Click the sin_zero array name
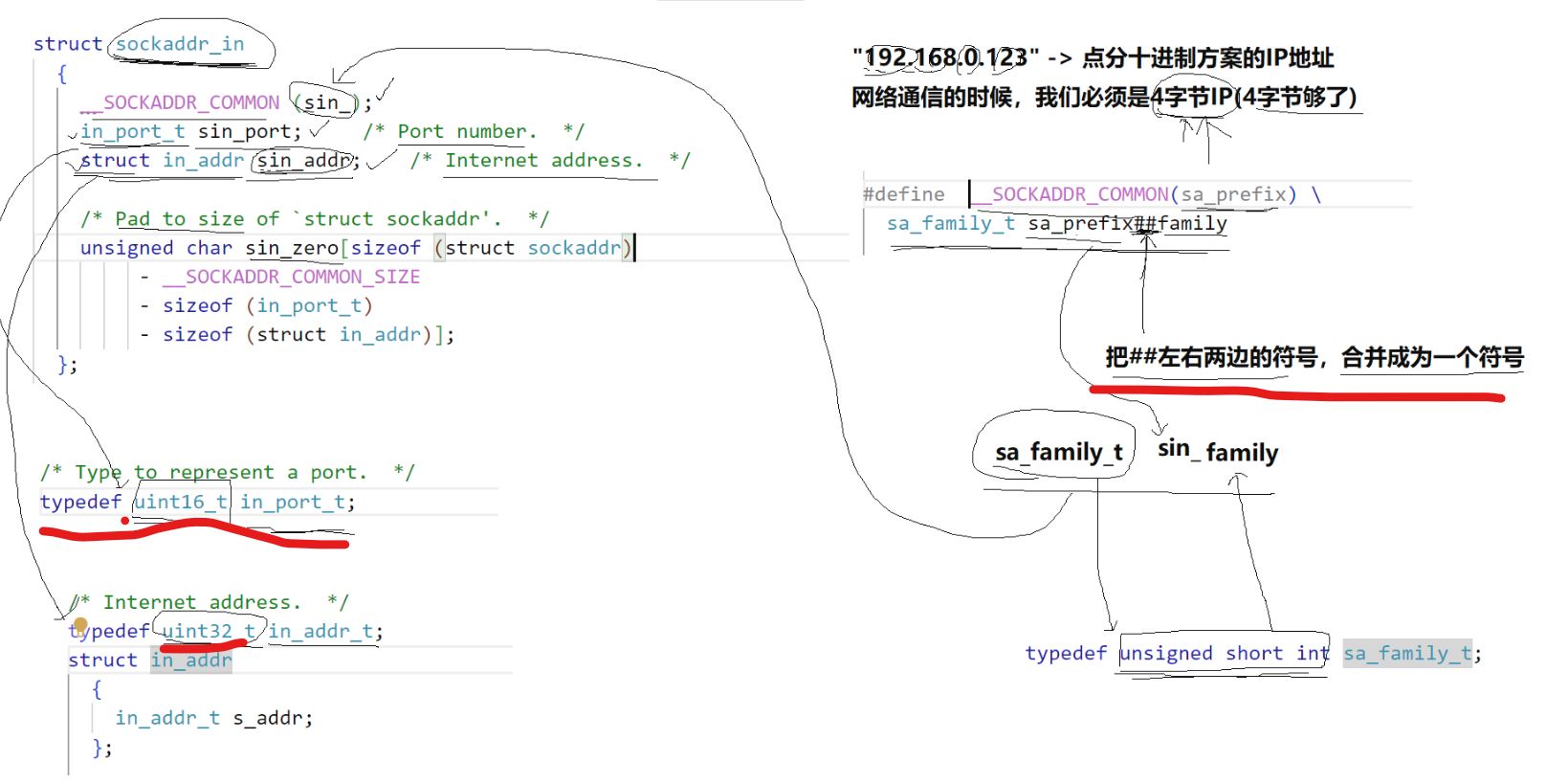This screenshot has height=784, width=1568. [292, 248]
